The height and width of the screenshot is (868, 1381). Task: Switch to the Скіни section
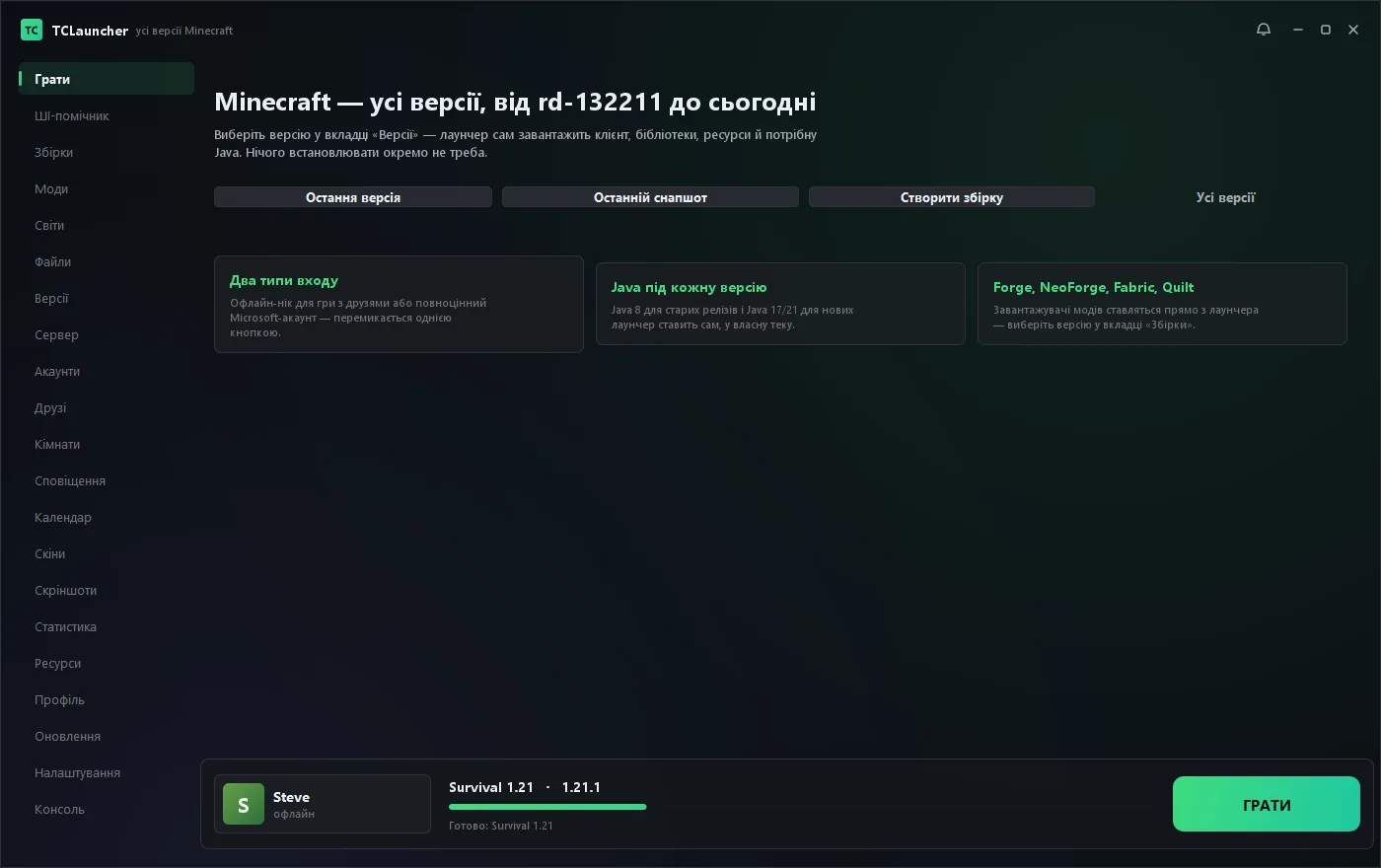[x=107, y=553]
